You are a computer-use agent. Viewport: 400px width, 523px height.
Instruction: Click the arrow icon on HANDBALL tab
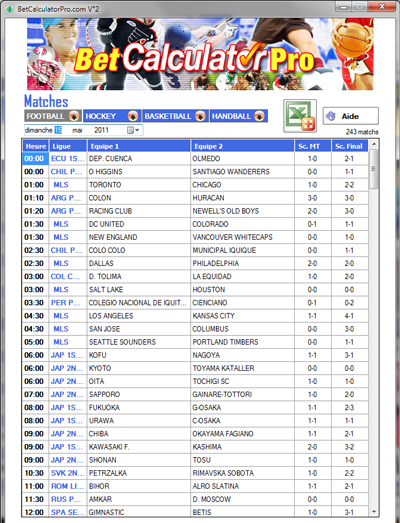[x=259, y=116]
